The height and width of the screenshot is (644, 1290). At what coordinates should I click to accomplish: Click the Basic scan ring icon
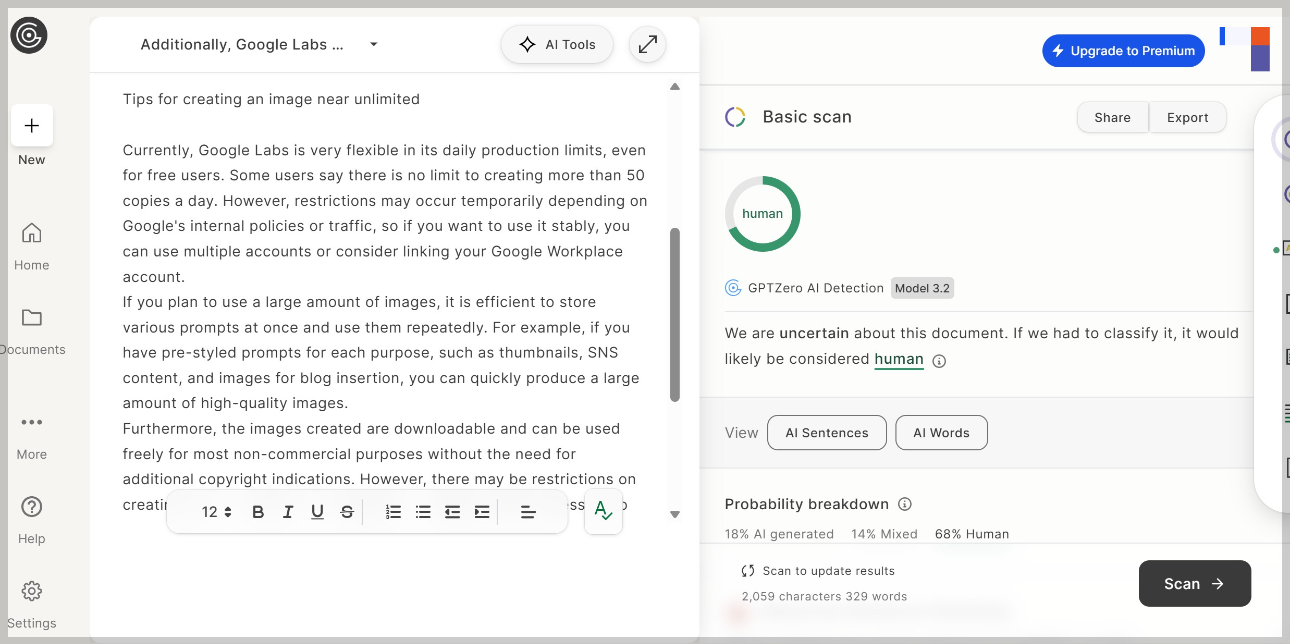click(735, 117)
